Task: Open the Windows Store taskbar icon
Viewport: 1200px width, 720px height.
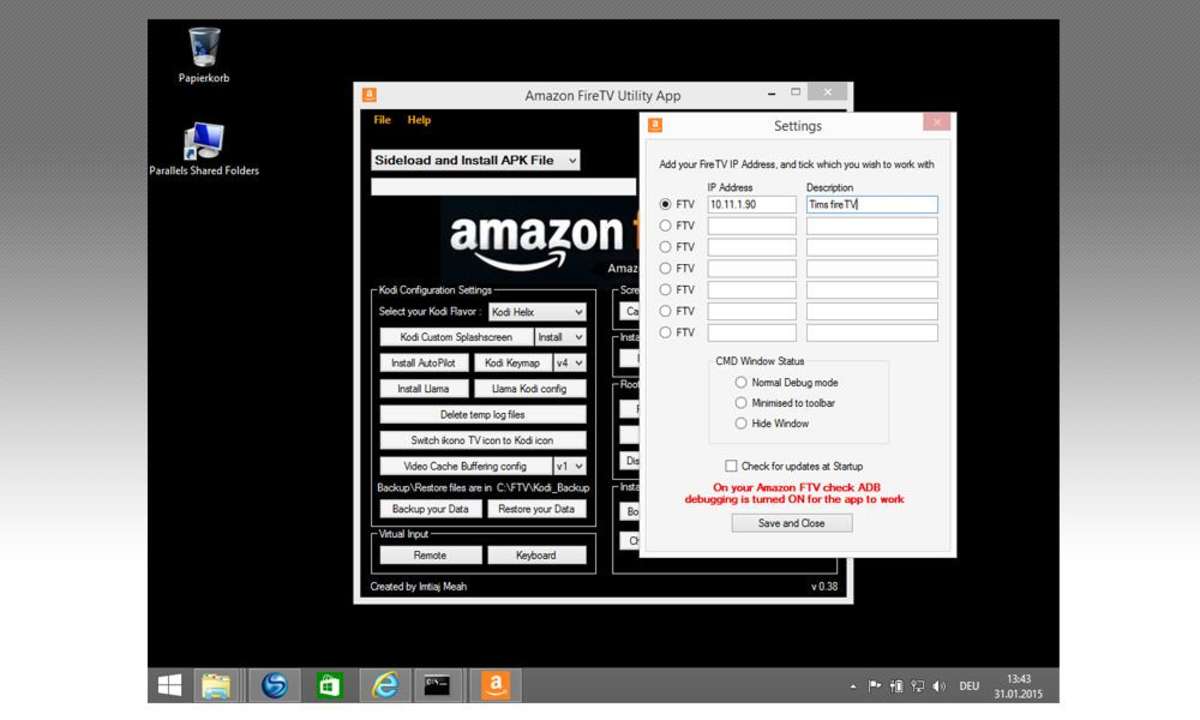Action: tap(329, 685)
